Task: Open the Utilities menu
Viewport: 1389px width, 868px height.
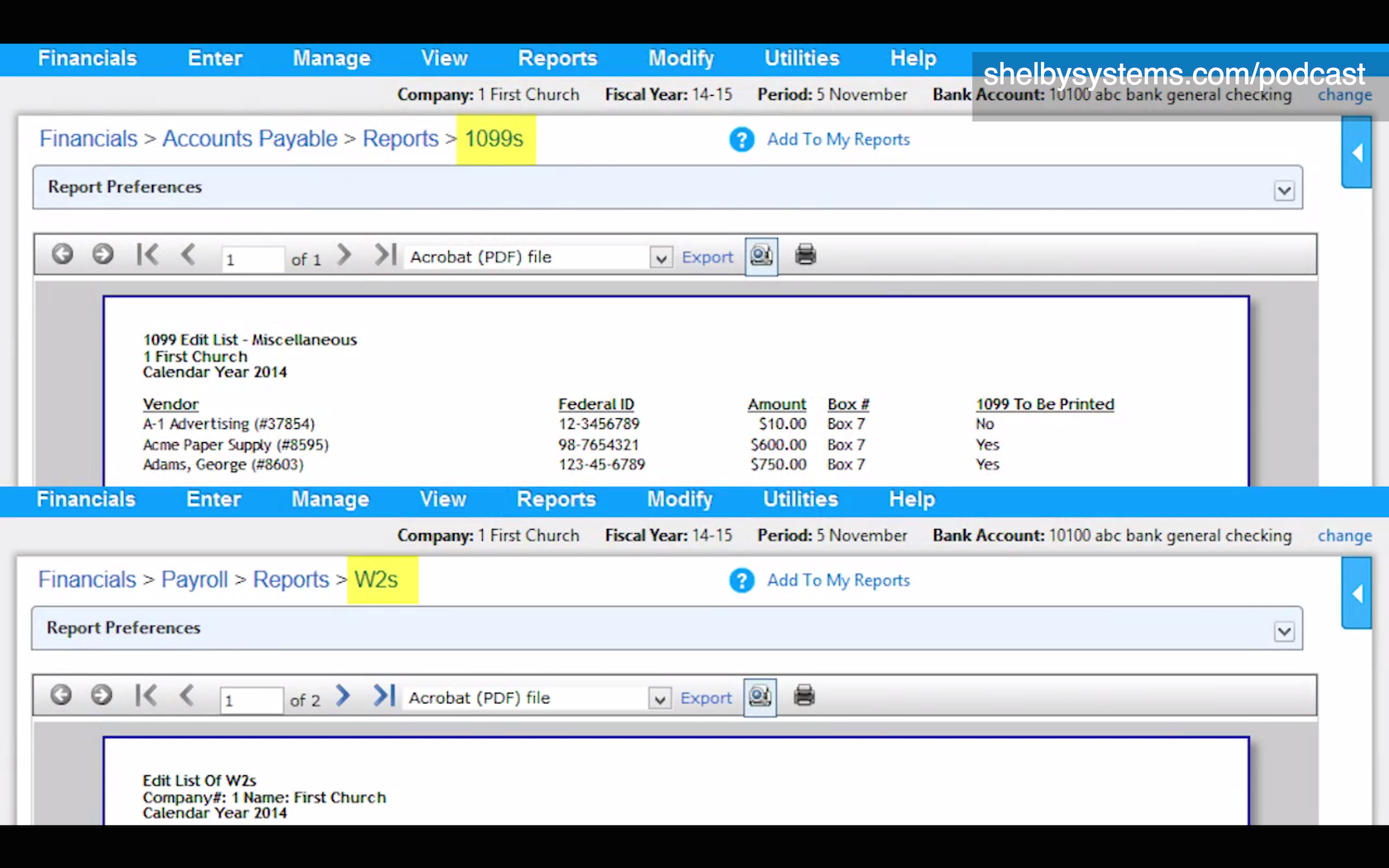Action: tap(801, 59)
